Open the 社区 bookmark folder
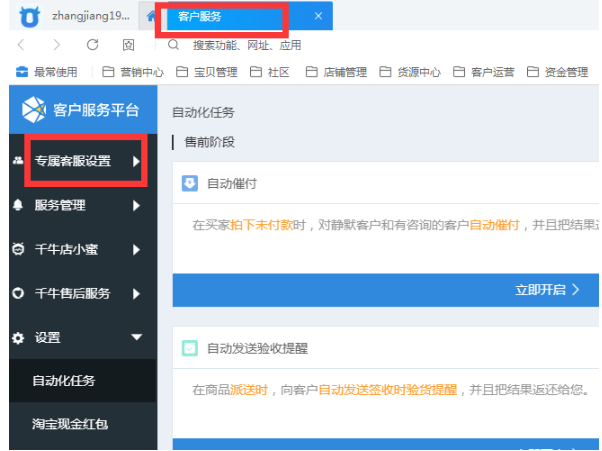The image size is (602, 451). coord(270,72)
